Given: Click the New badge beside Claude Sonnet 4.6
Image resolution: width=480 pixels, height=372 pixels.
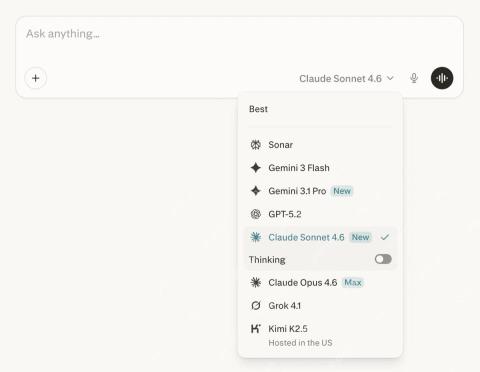Looking at the screenshot, I should coord(360,237).
